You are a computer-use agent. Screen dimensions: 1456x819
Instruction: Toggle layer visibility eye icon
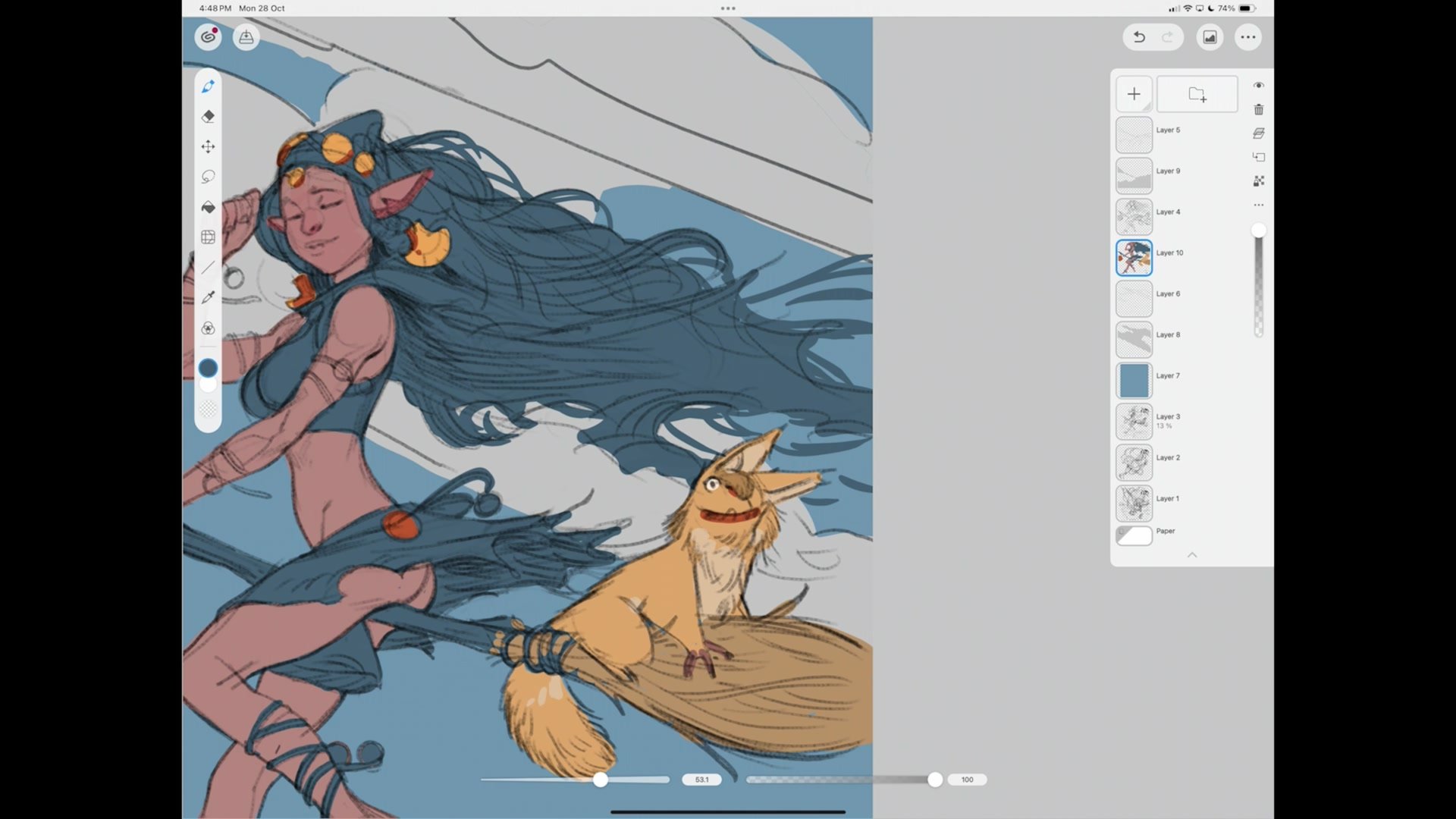coord(1259,86)
